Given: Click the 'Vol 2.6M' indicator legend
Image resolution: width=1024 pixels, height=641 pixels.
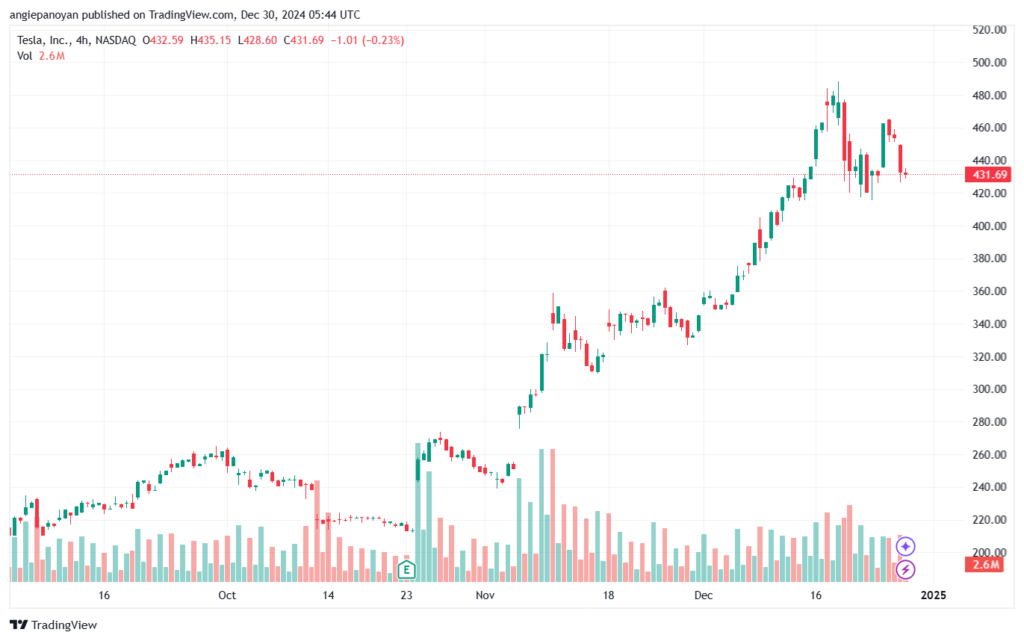Looking at the screenshot, I should (40, 56).
